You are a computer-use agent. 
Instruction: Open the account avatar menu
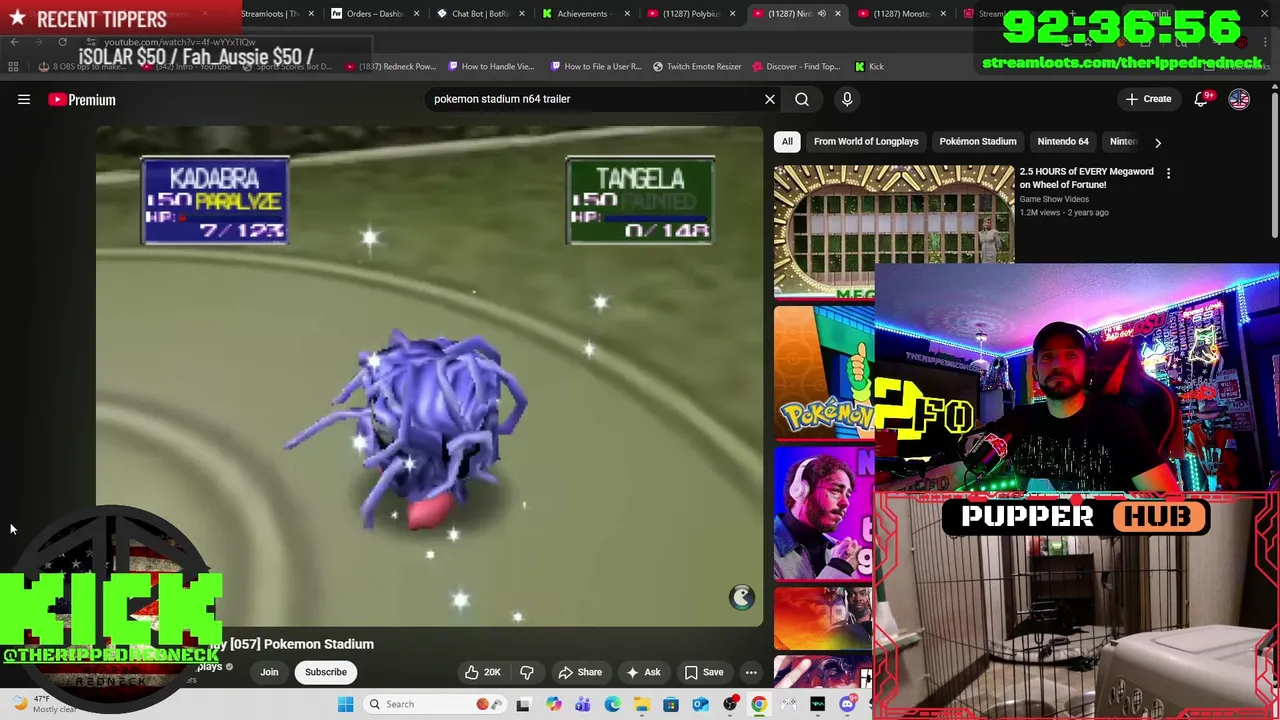(x=1239, y=99)
